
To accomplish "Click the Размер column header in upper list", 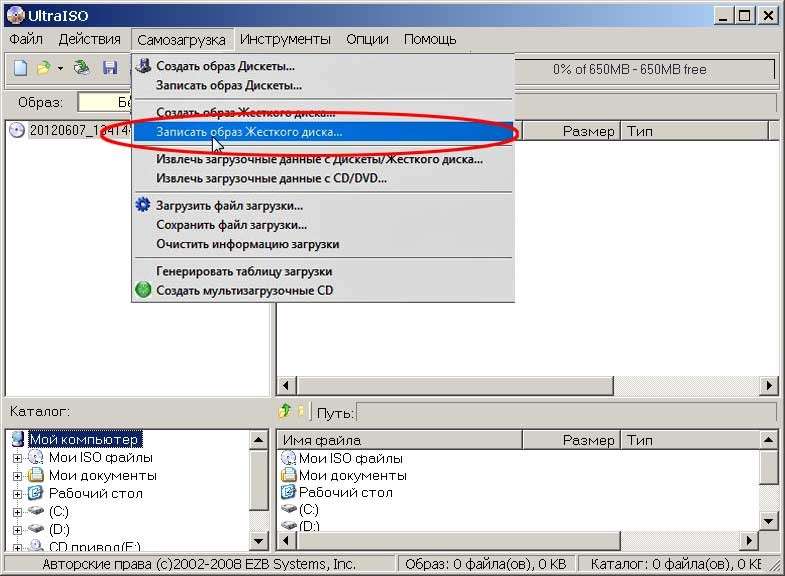I will pyautogui.click(x=571, y=131).
